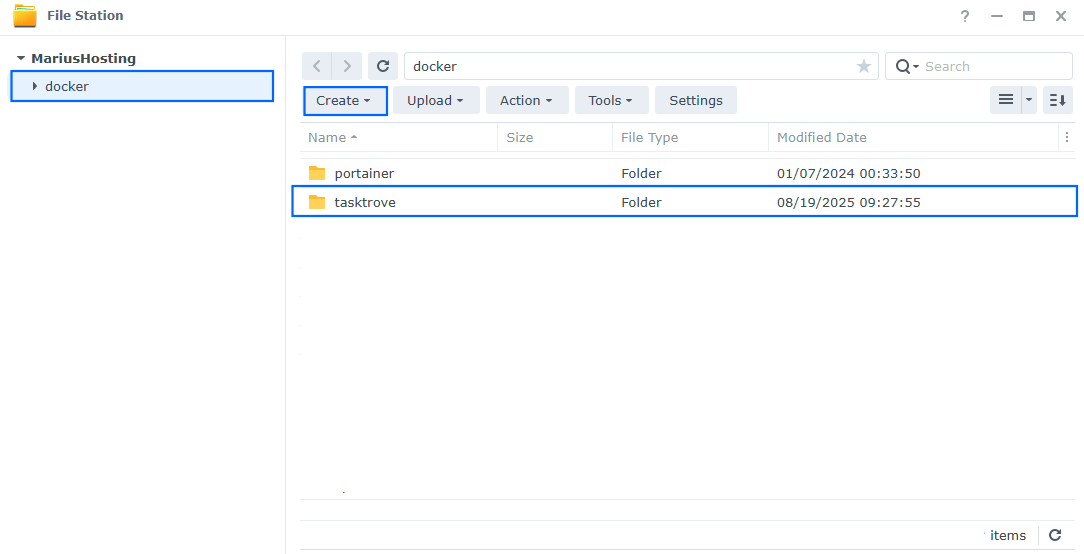
Task: Open the sort order icon menu
Action: click(1058, 100)
